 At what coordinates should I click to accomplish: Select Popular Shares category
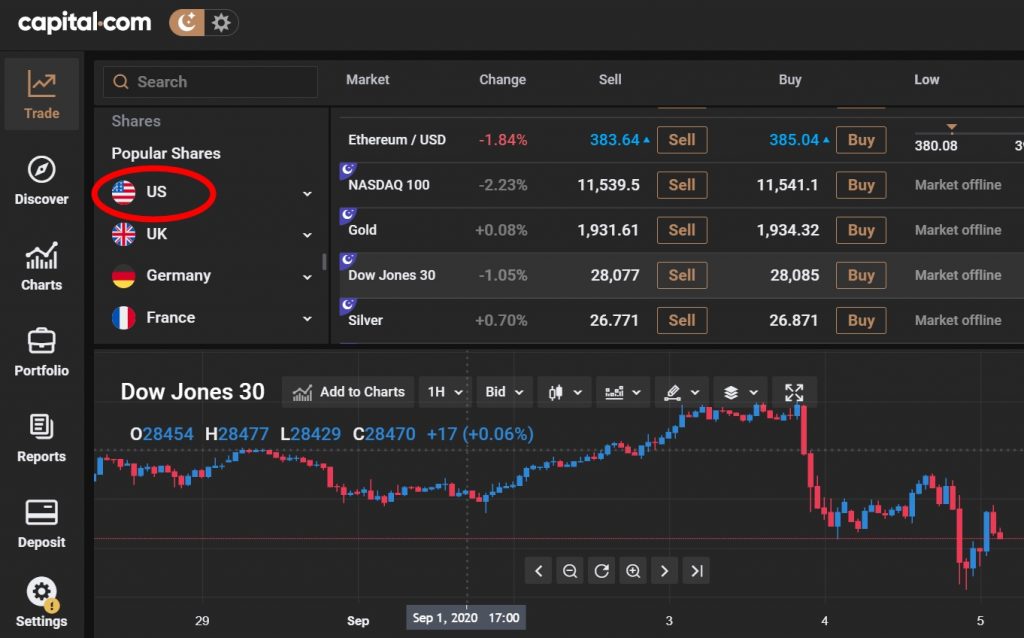166,153
